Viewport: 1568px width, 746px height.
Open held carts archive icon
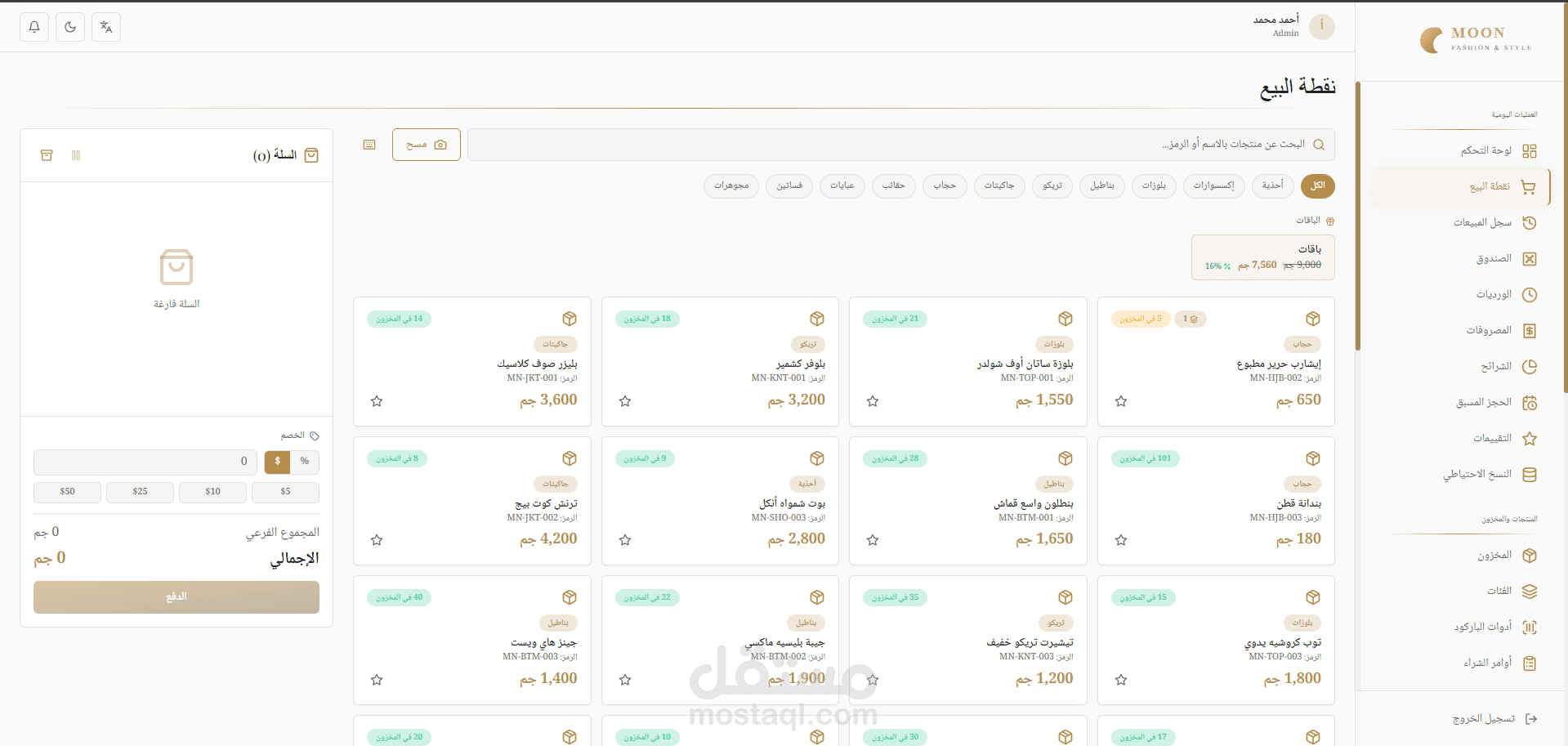(x=47, y=155)
